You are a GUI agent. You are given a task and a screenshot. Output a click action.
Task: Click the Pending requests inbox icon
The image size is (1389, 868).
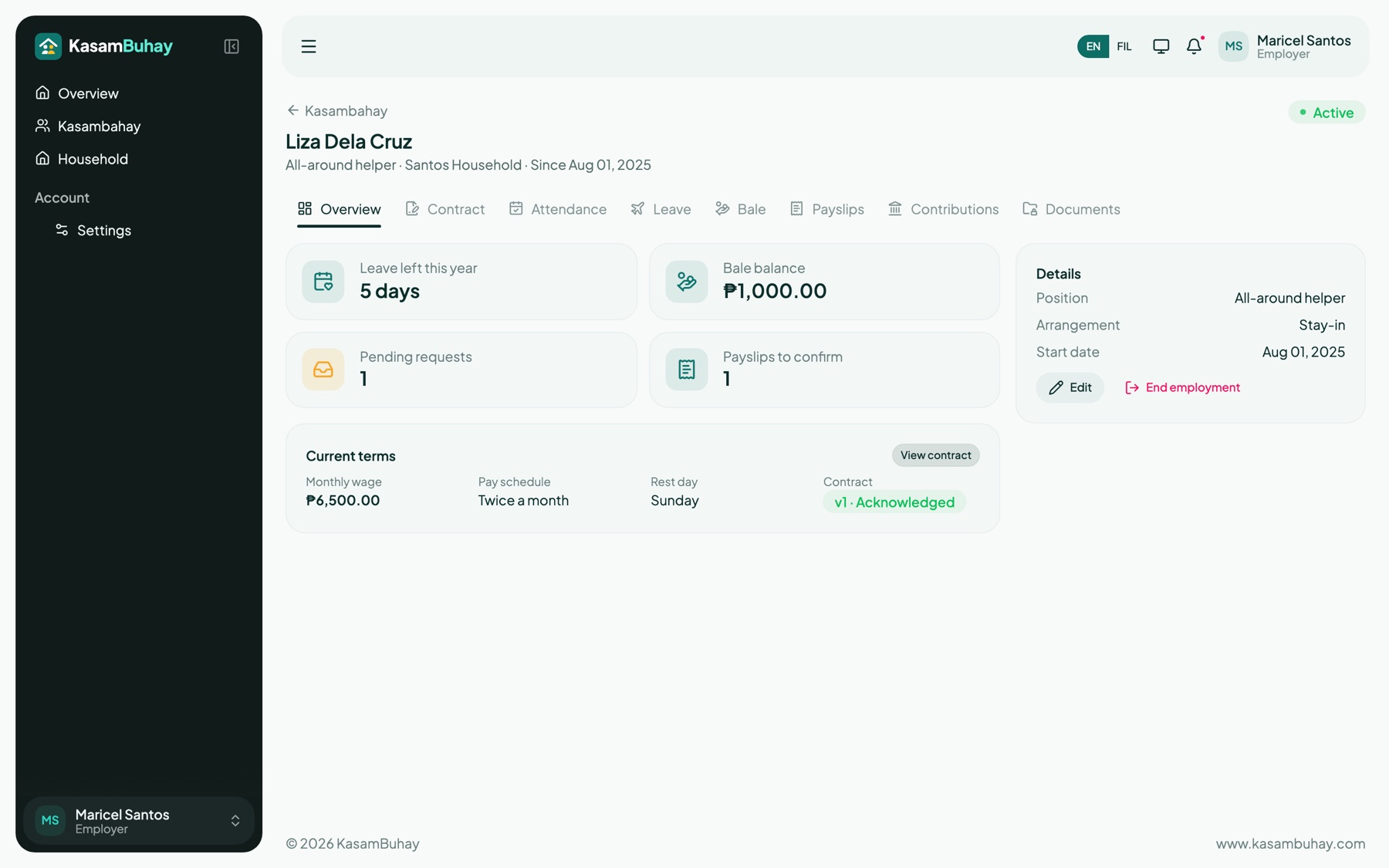click(323, 370)
